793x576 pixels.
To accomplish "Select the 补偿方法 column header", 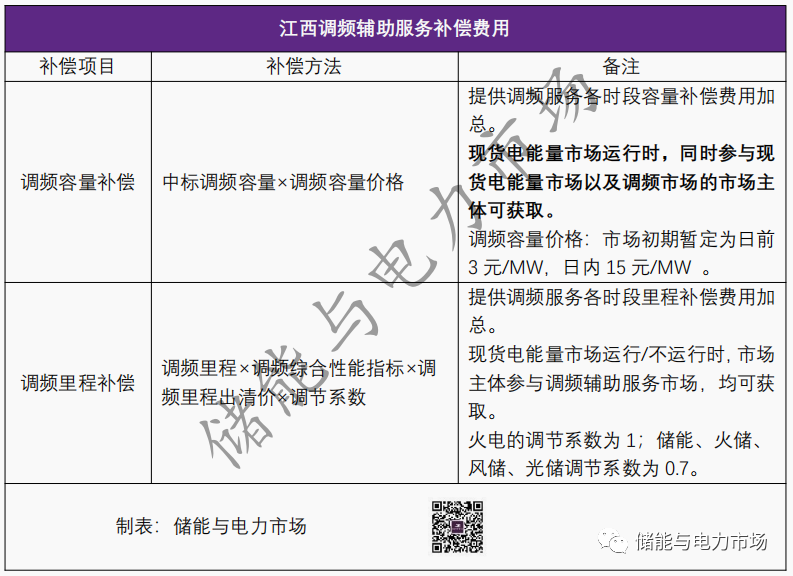I will (303, 67).
